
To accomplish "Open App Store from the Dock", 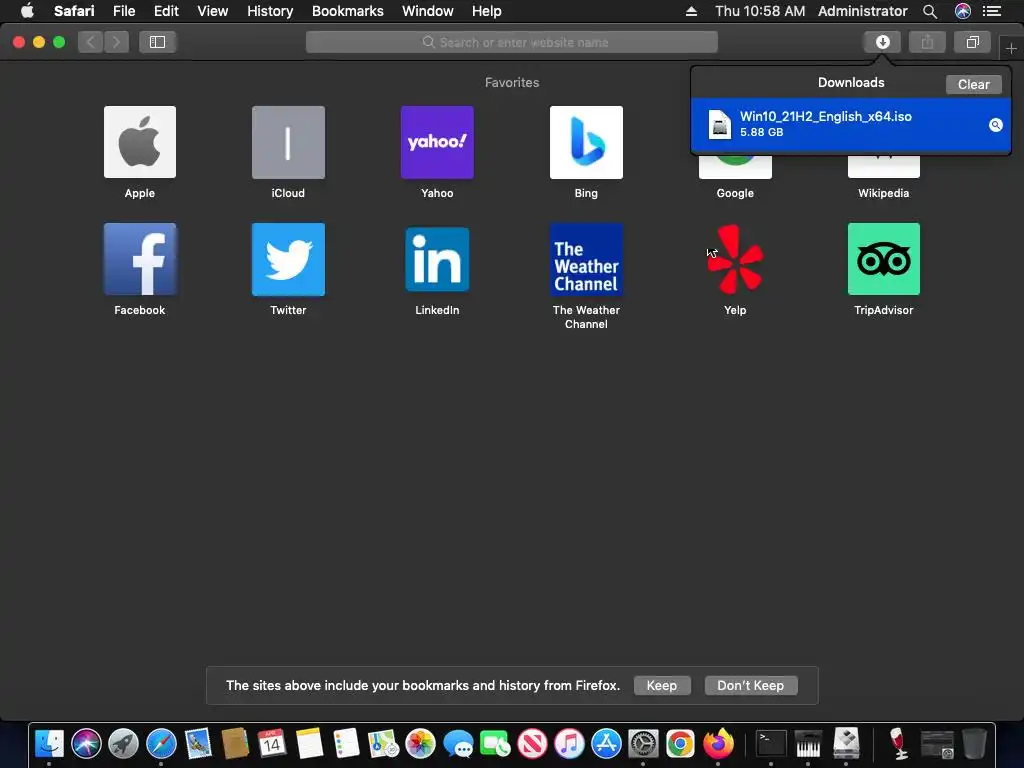I will coord(606,743).
